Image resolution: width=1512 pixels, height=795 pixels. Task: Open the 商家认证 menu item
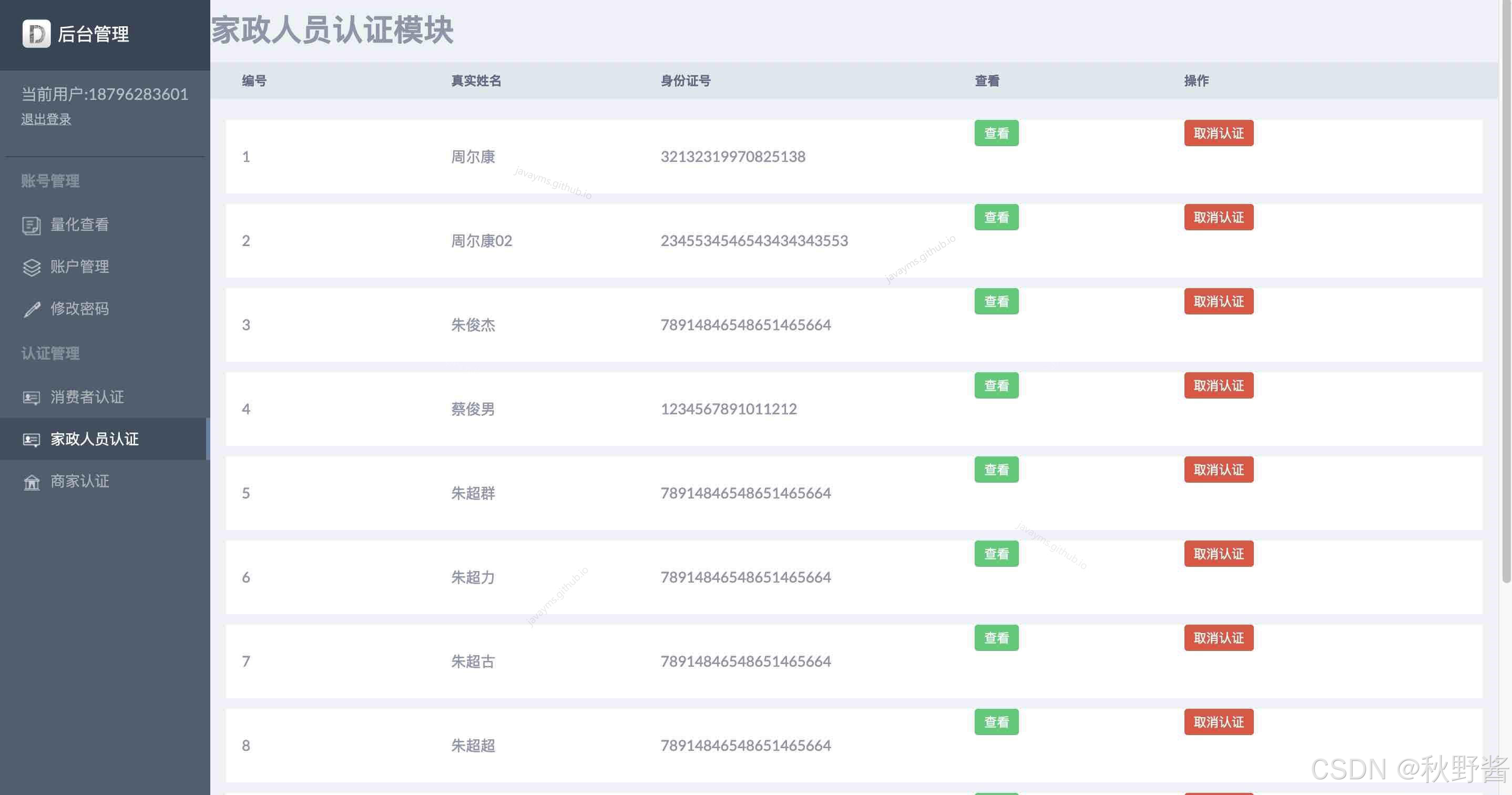tap(79, 482)
